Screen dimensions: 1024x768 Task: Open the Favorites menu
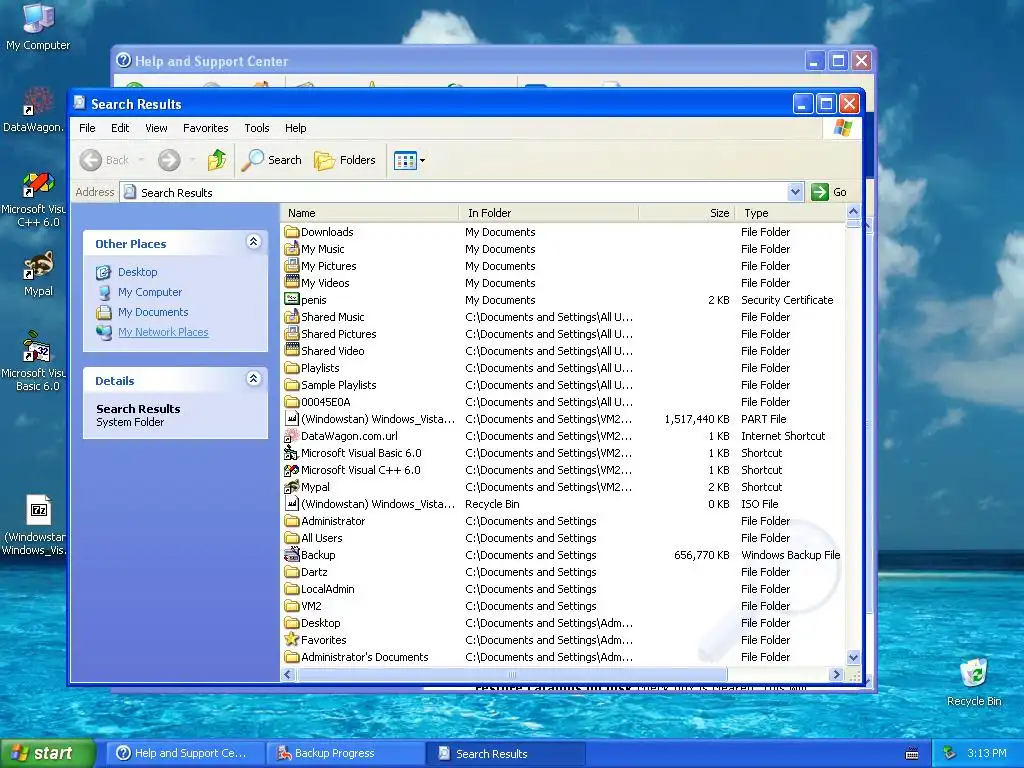pos(206,128)
